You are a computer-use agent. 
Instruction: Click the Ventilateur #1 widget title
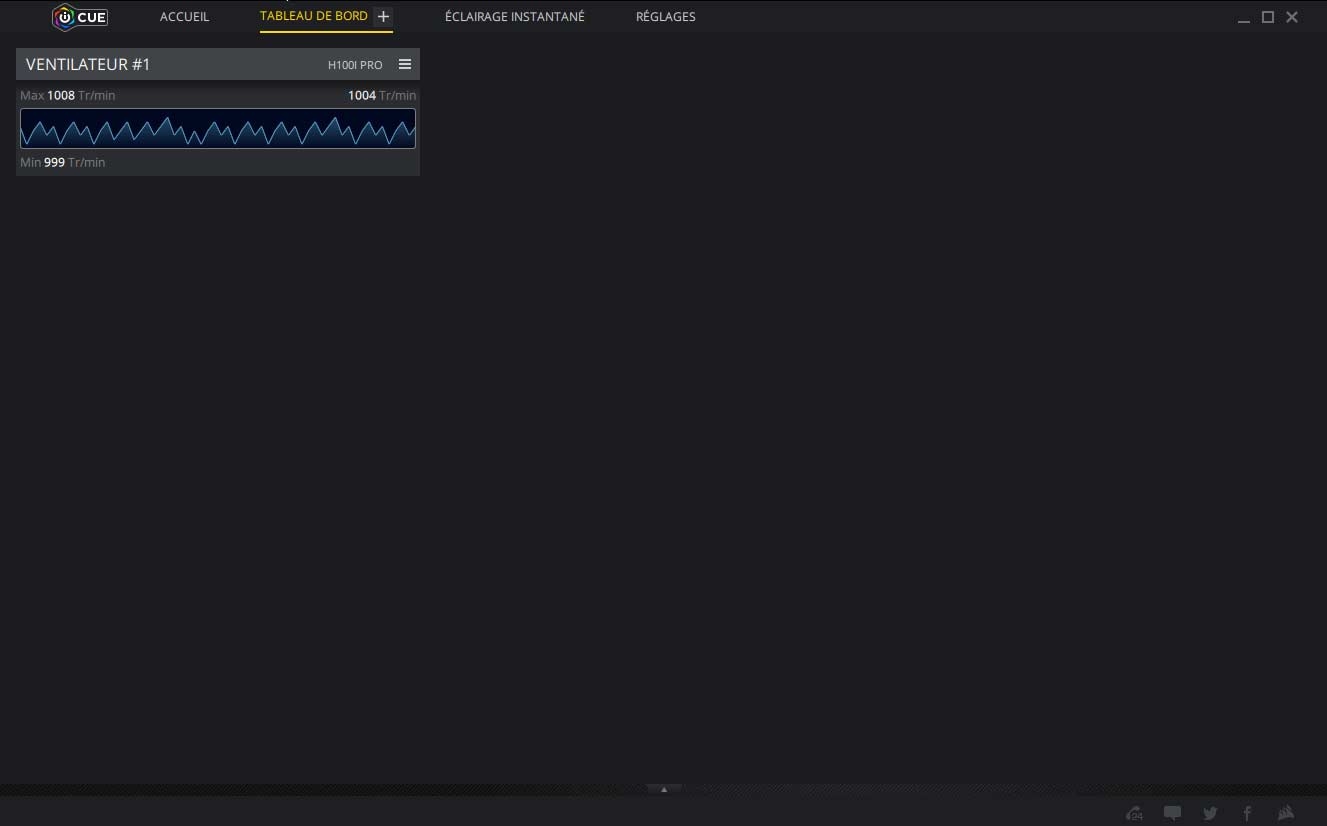click(88, 64)
